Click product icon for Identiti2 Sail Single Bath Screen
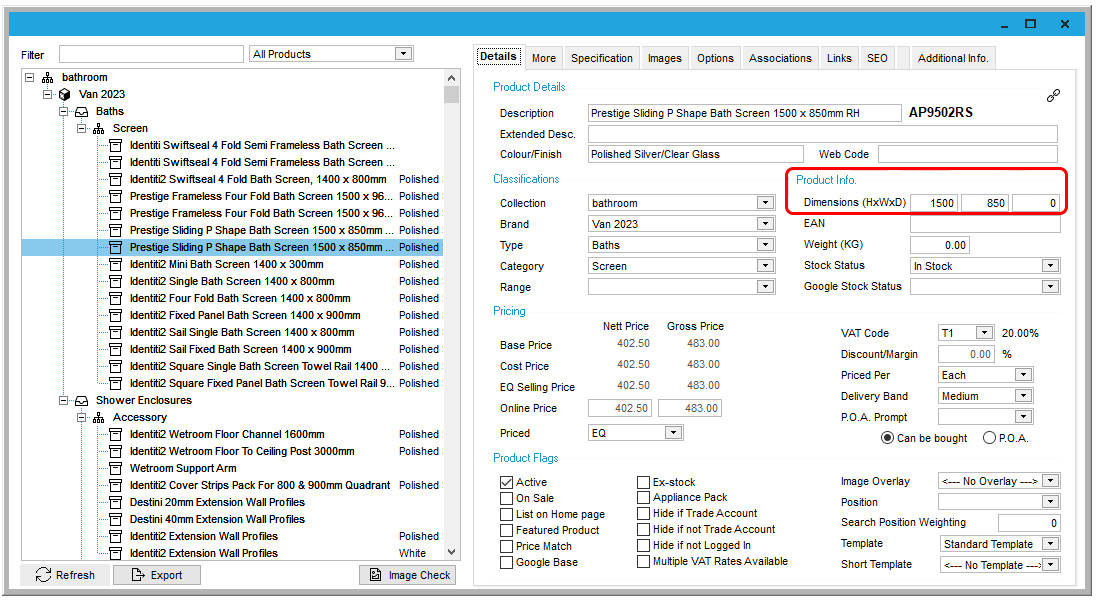 click(x=116, y=332)
